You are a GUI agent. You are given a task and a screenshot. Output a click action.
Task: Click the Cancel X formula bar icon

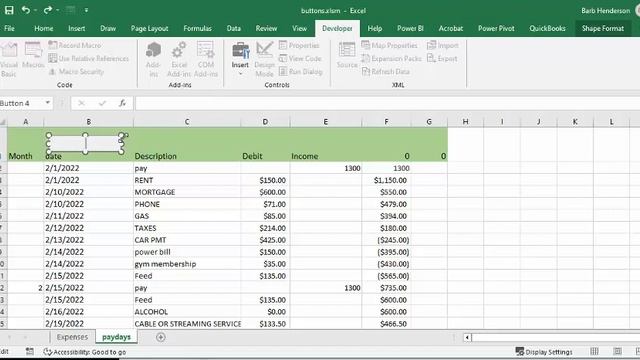click(x=81, y=103)
